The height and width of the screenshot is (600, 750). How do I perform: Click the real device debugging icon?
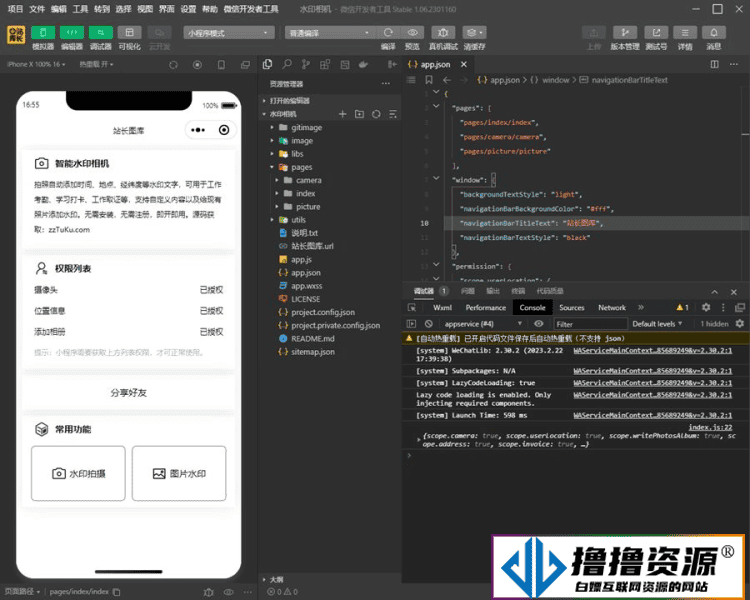pos(443,33)
